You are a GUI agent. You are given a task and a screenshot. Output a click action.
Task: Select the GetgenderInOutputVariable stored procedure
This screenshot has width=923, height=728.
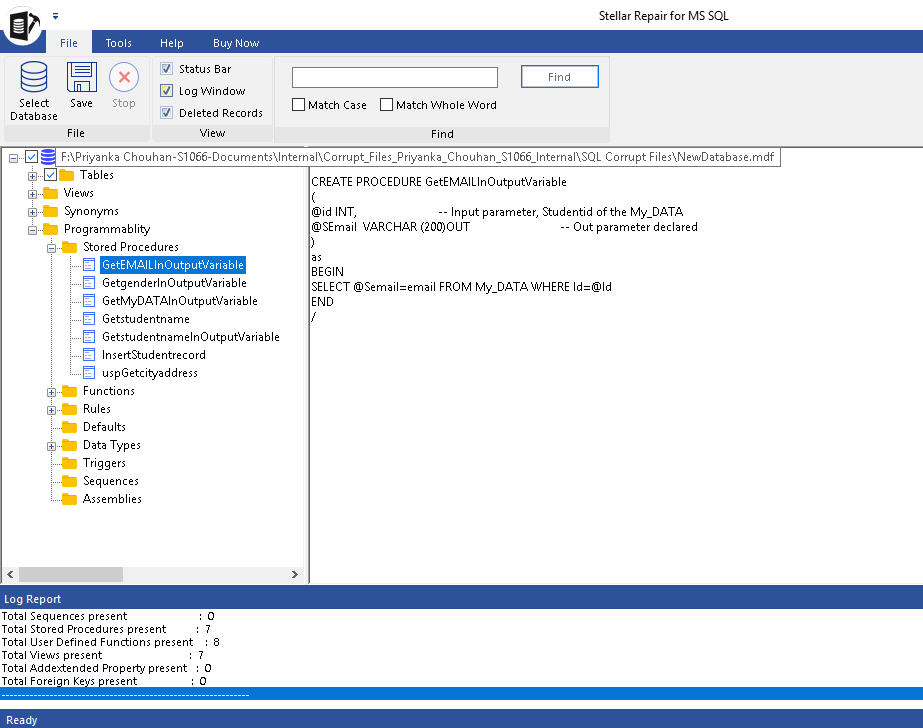174,283
